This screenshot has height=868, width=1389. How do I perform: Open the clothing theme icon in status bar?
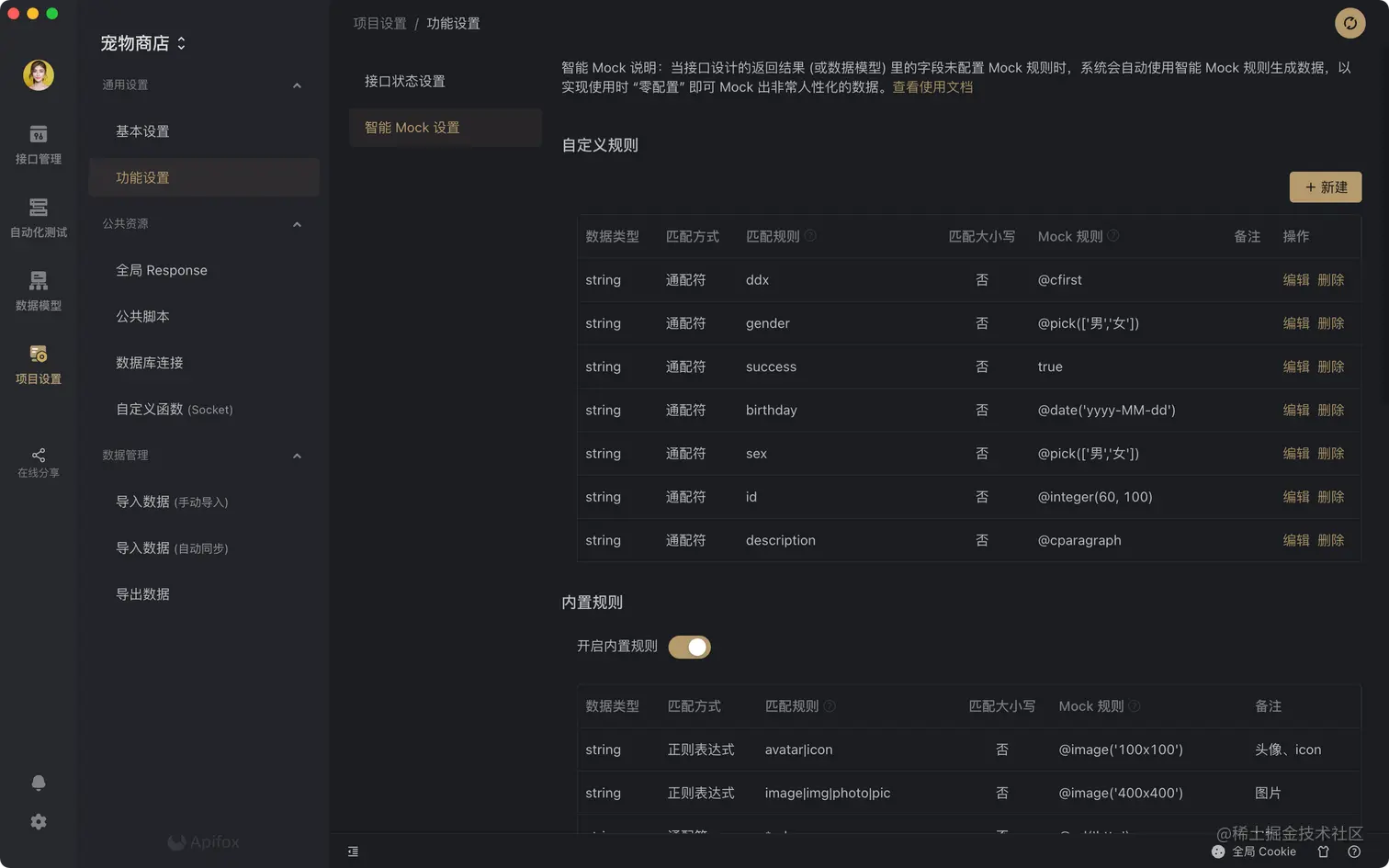(x=1323, y=851)
